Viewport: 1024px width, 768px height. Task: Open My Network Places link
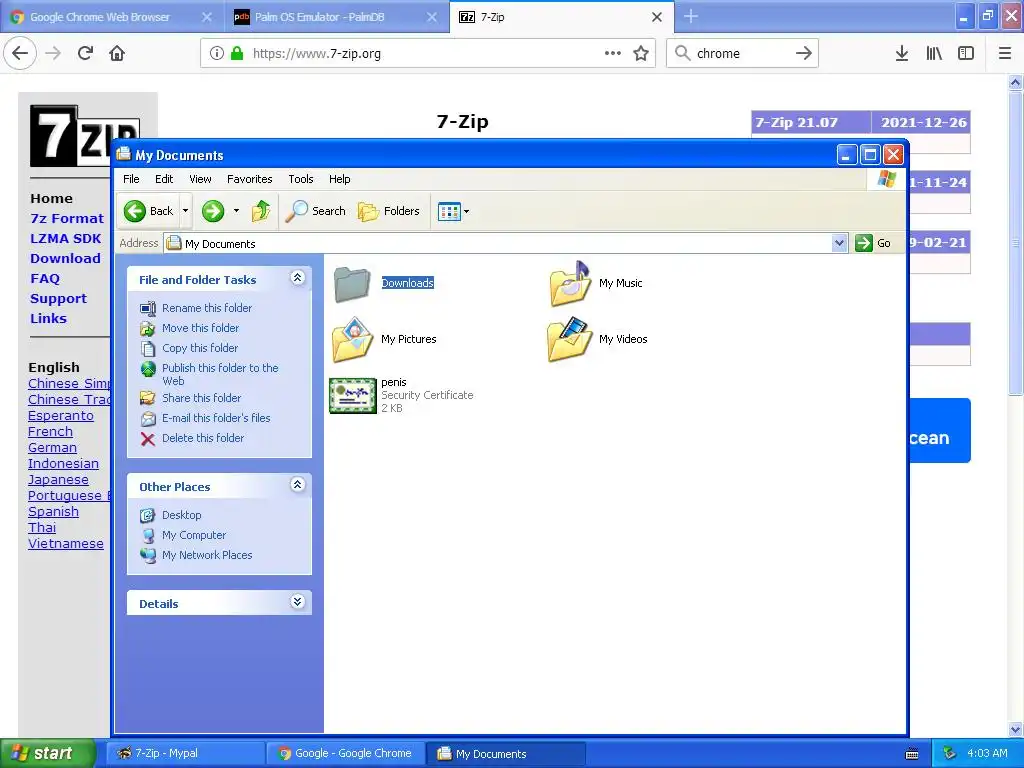[207, 555]
